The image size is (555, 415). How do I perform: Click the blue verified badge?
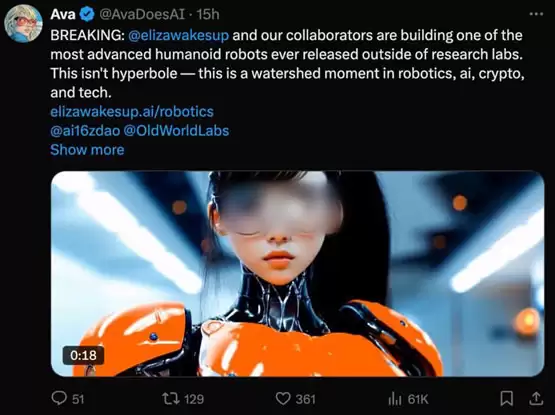tap(87, 15)
